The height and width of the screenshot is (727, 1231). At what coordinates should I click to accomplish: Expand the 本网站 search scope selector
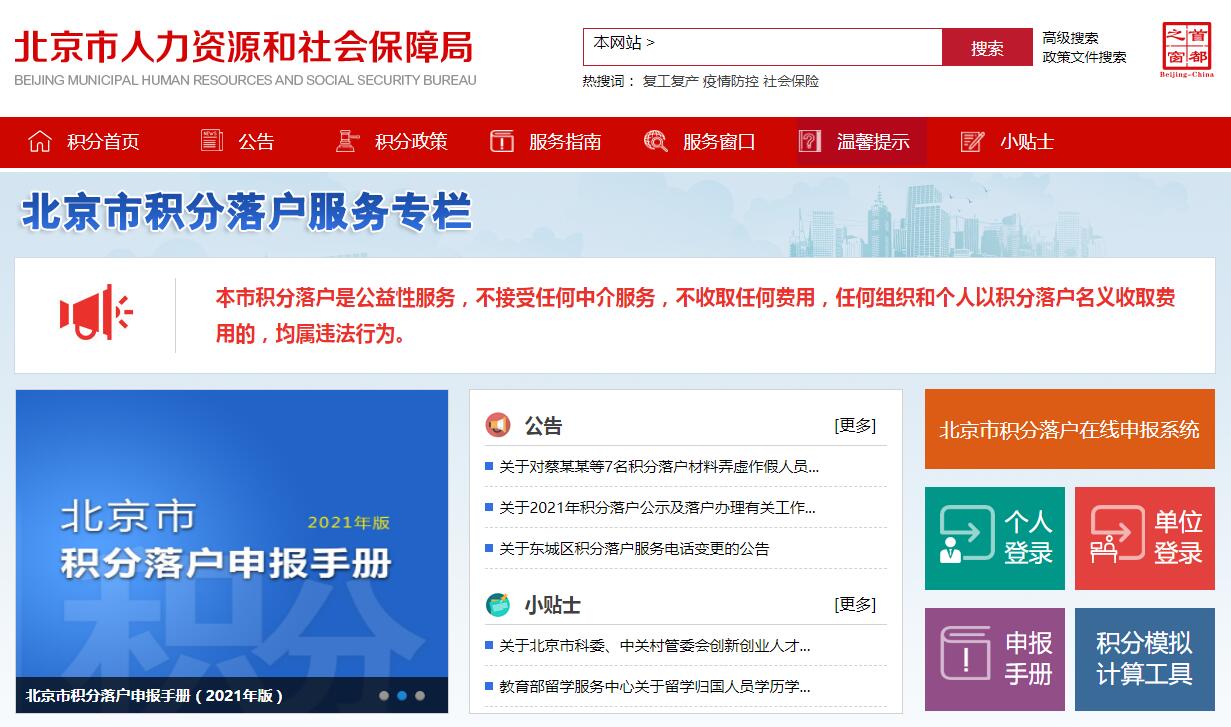tap(624, 43)
